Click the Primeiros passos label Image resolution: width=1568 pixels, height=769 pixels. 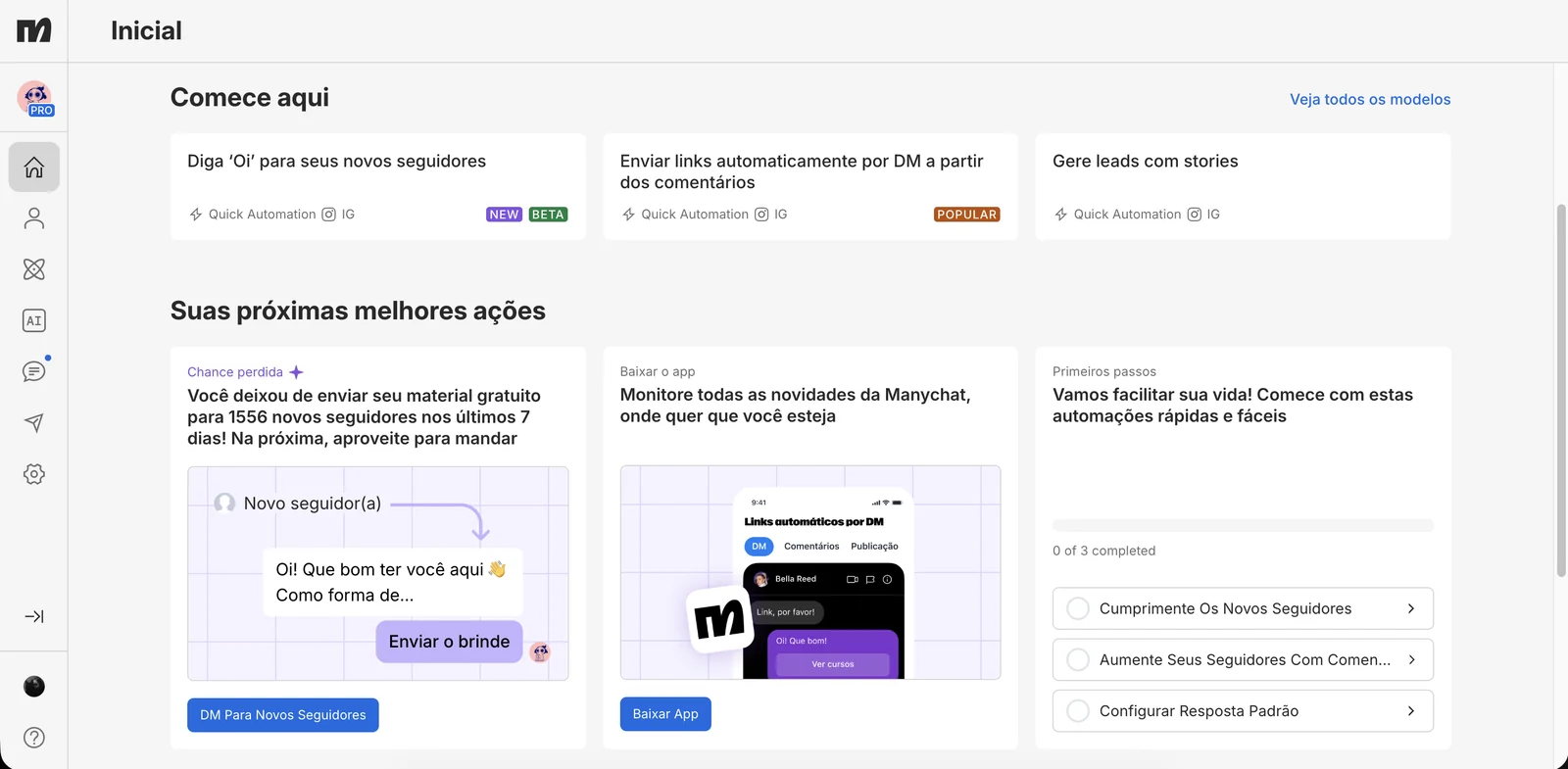click(x=1104, y=371)
